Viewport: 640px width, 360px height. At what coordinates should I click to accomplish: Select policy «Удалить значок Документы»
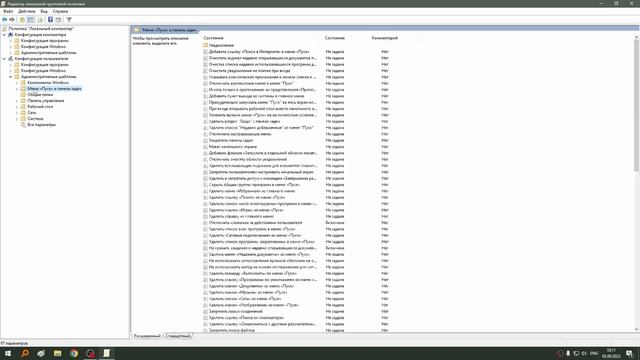tap(251, 286)
